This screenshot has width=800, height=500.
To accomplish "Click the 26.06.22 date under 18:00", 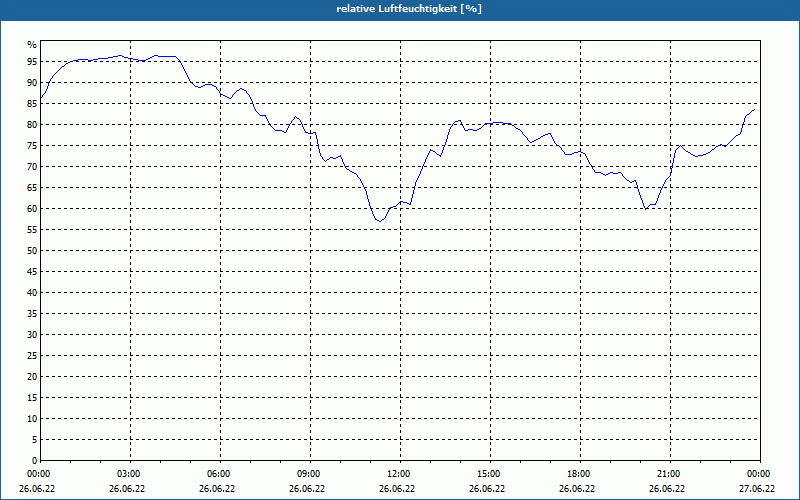I will tap(577, 489).
